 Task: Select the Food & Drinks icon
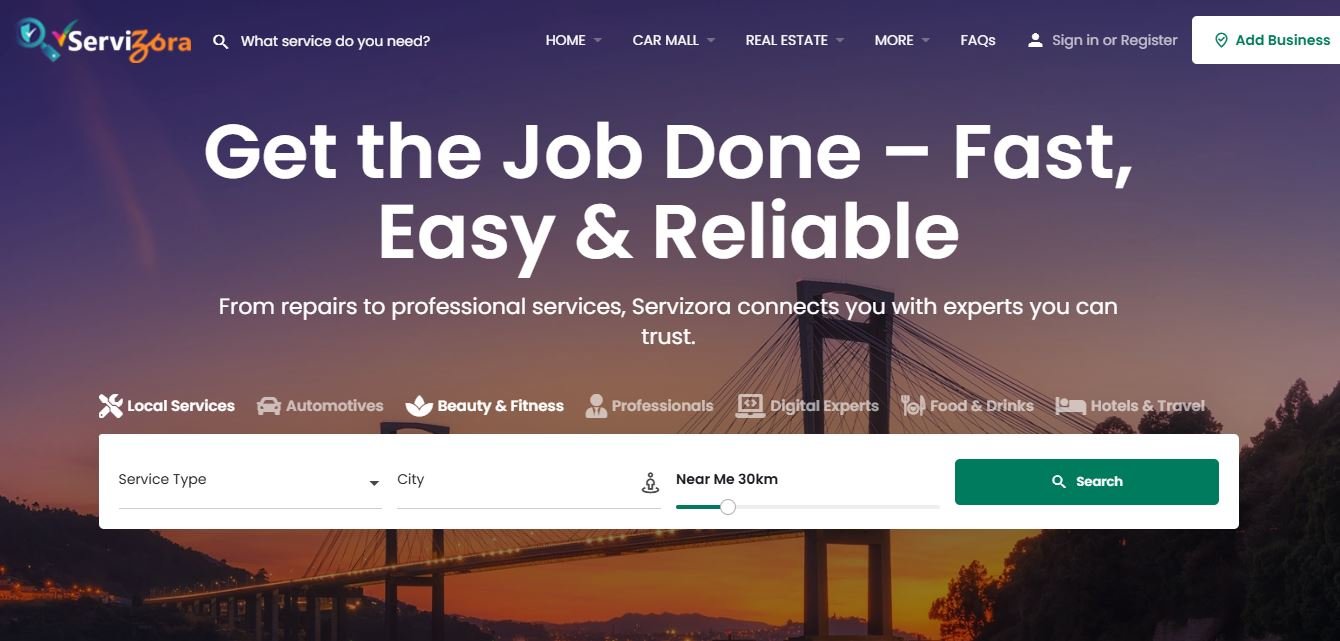click(x=912, y=406)
